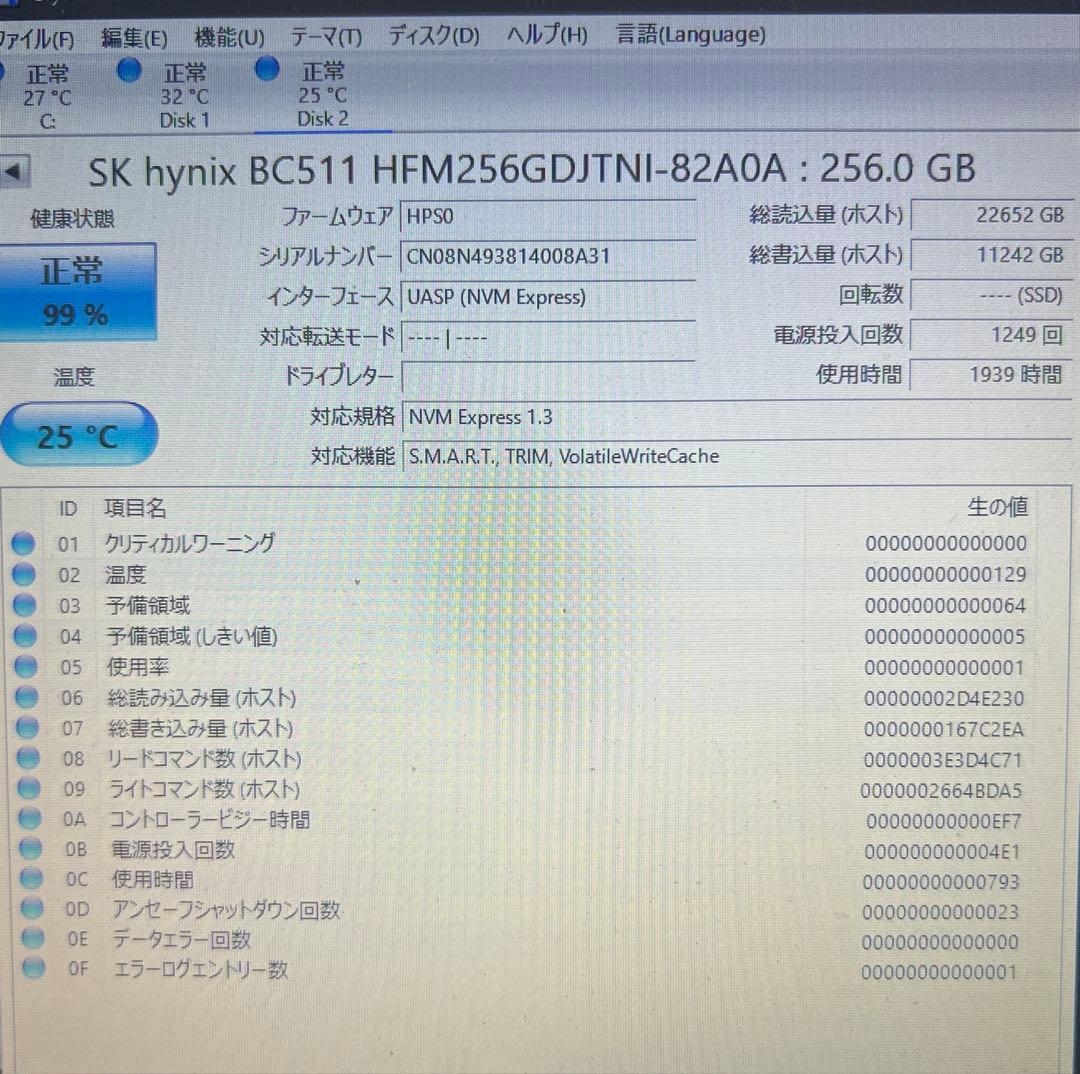Switch to the Disk 1 tab
Image resolution: width=1080 pixels, height=1074 pixels.
pos(184,95)
